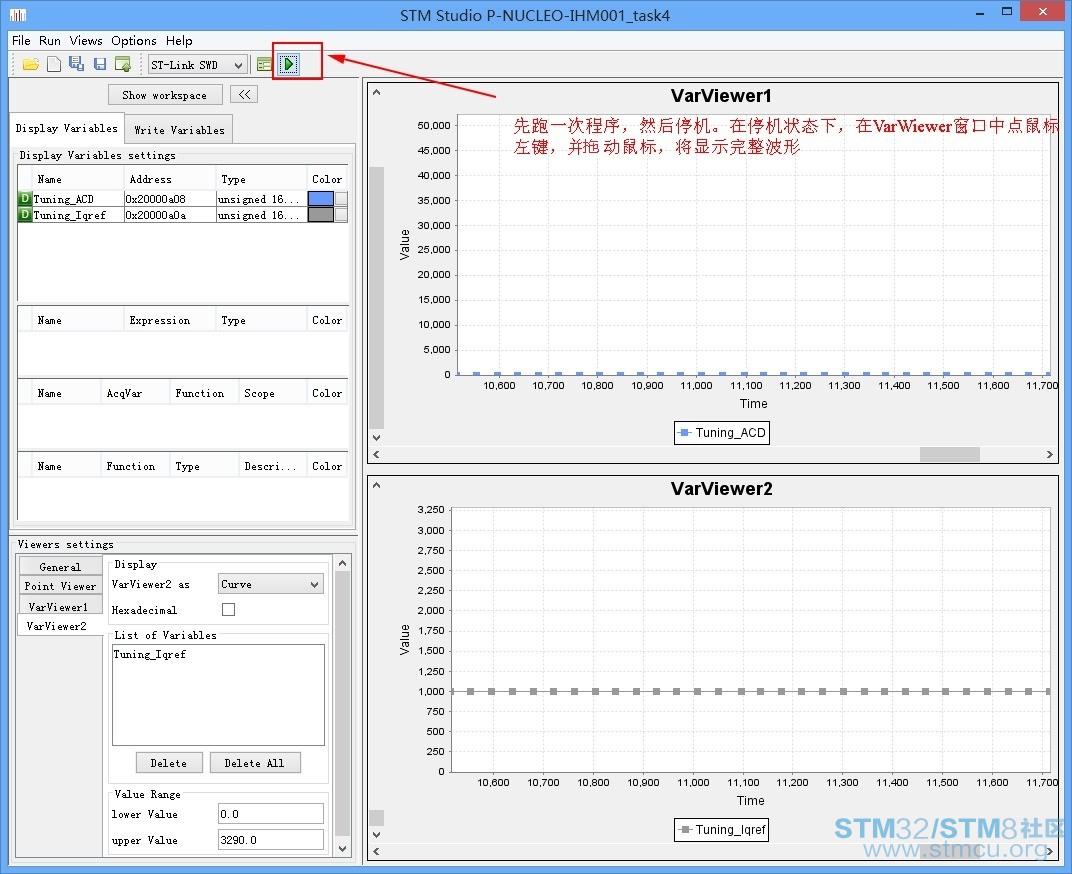The image size is (1072, 874).
Task: Click the small button beside Tuning_Iqref color swatch
Action: pyautogui.click(x=341, y=215)
